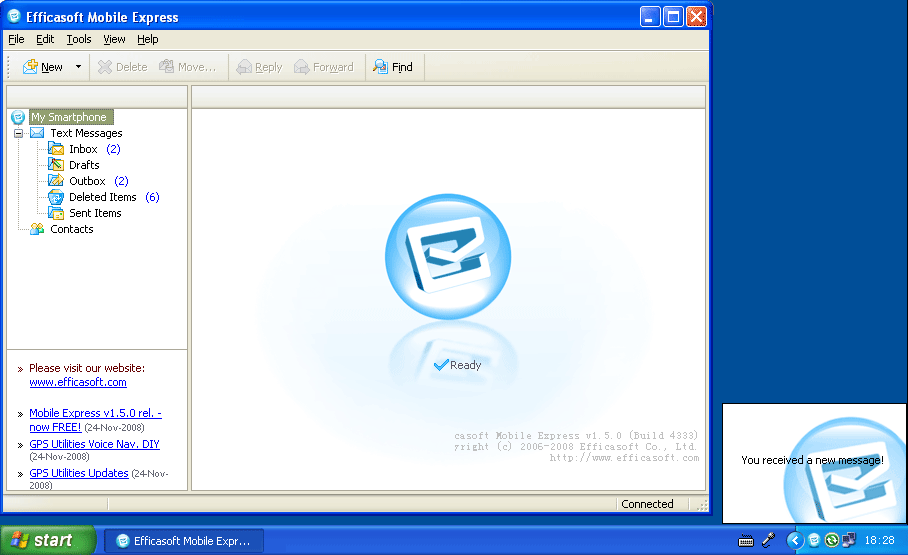
Task: Open the Edit menu
Action: (45, 39)
